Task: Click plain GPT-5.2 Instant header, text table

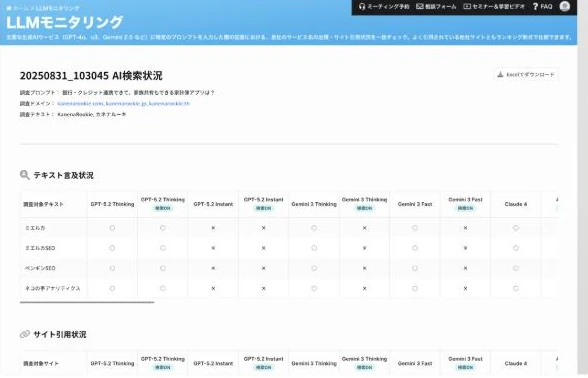Action: 213,204
